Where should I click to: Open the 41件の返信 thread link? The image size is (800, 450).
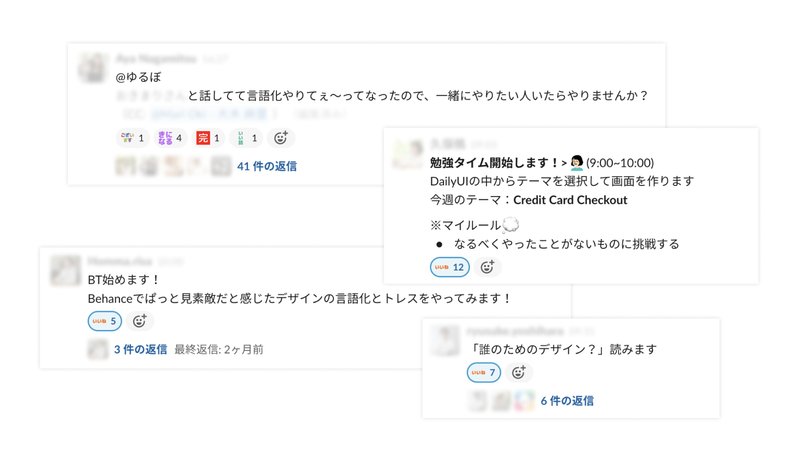(x=267, y=167)
